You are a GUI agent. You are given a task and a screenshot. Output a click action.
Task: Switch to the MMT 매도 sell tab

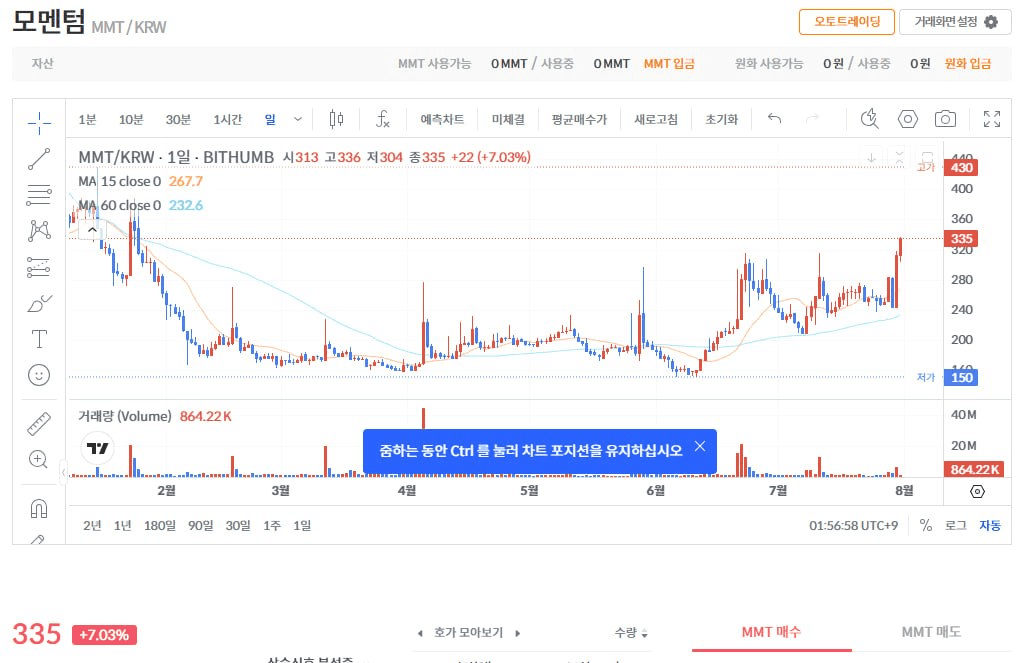(931, 632)
